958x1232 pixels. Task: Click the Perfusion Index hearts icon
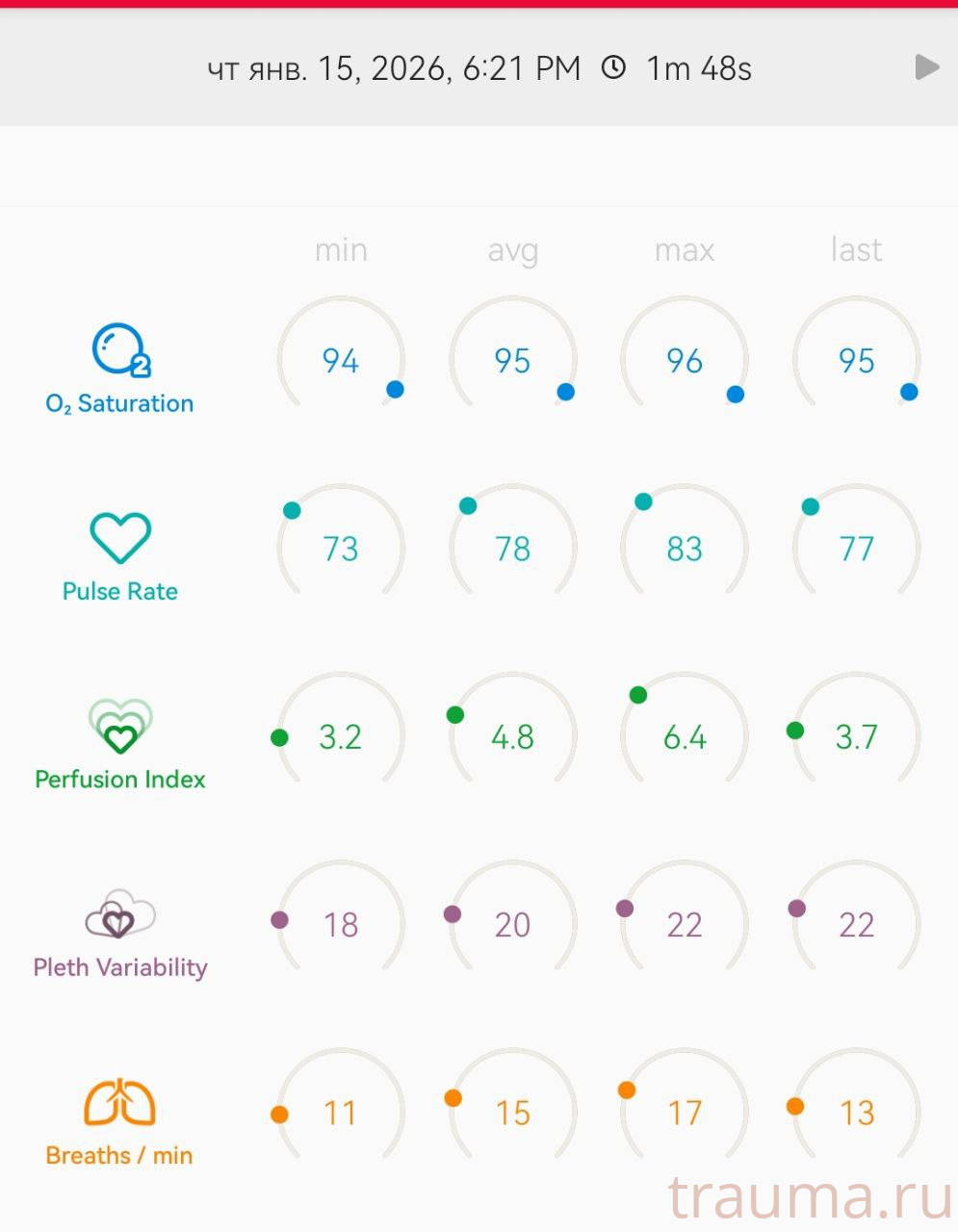[120, 726]
